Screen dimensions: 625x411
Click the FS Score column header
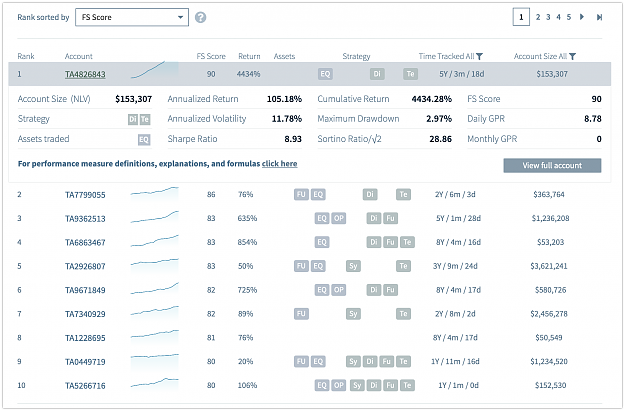[211, 56]
